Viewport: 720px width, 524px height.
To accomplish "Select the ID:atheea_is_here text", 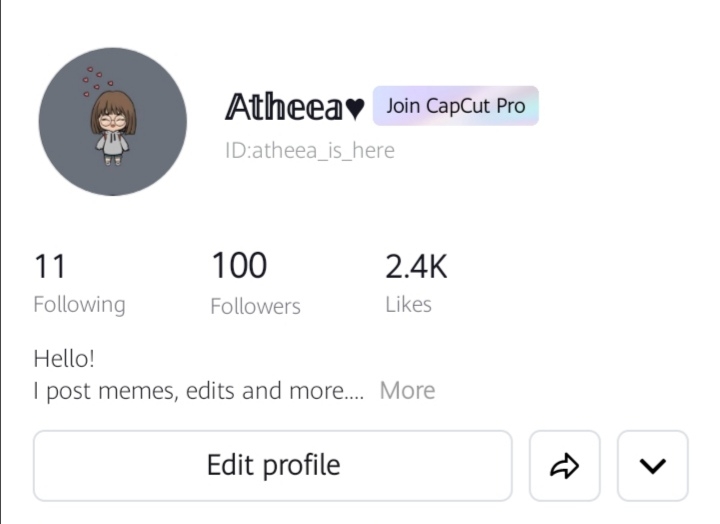I will 310,150.
